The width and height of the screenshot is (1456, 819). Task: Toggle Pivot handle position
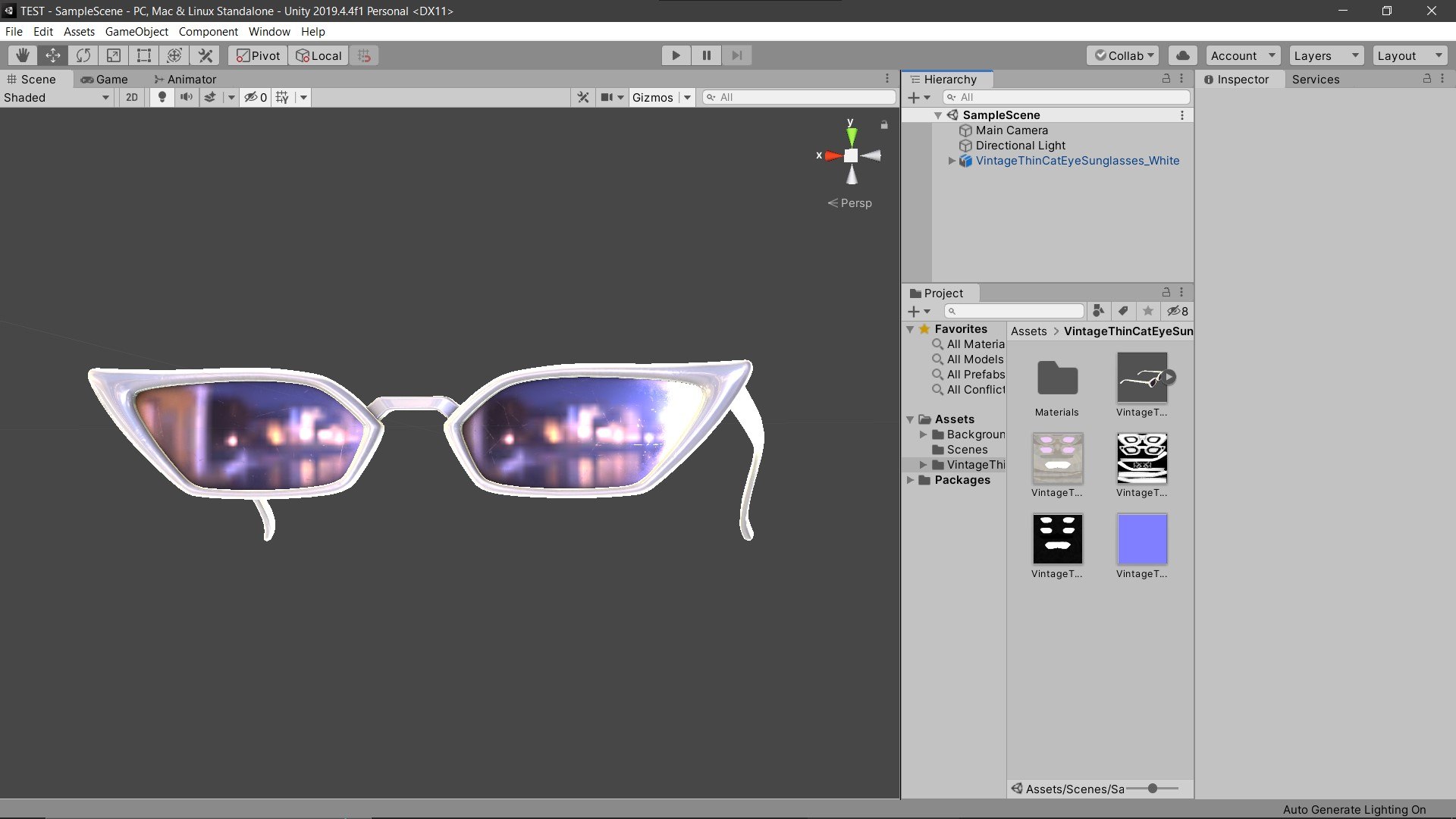(258, 55)
